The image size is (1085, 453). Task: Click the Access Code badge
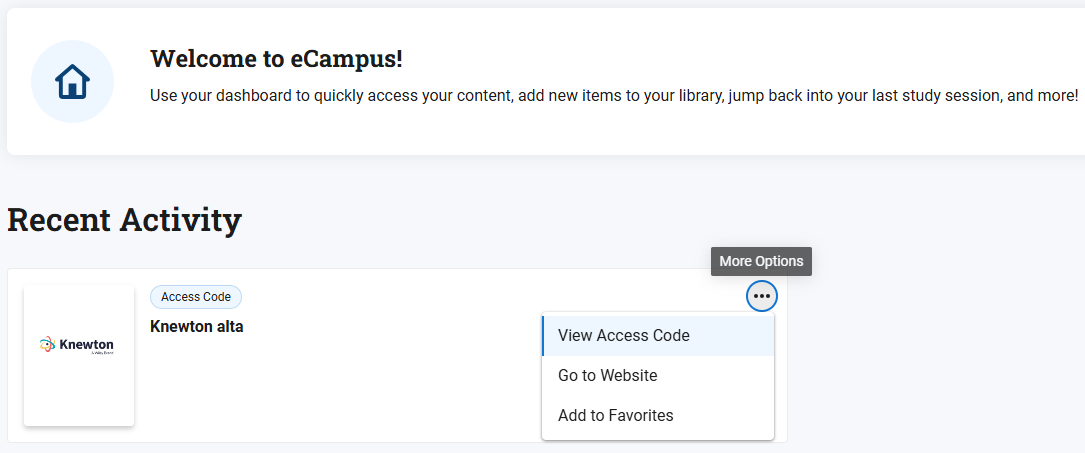point(196,297)
